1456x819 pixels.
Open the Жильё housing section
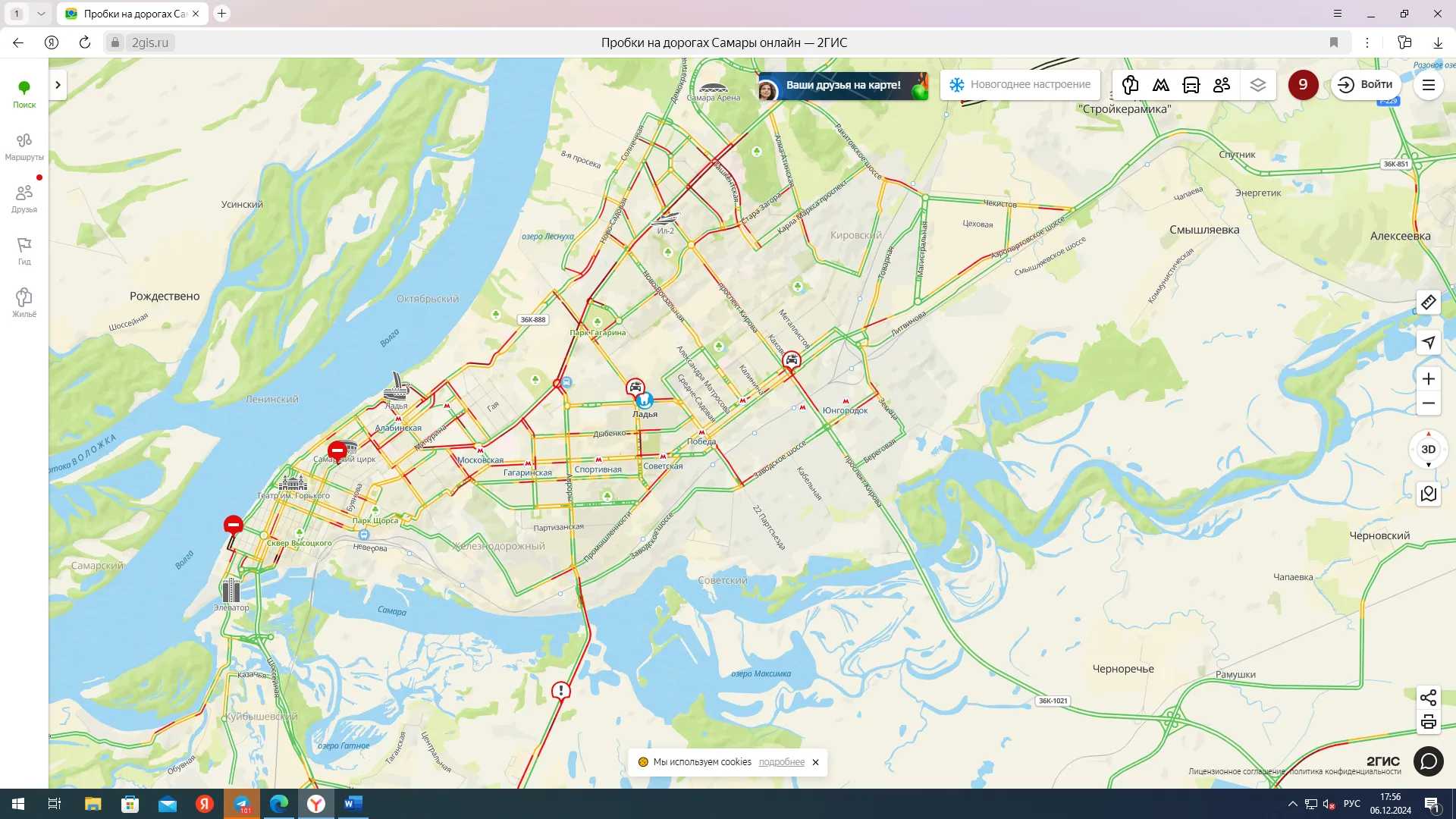[x=24, y=303]
